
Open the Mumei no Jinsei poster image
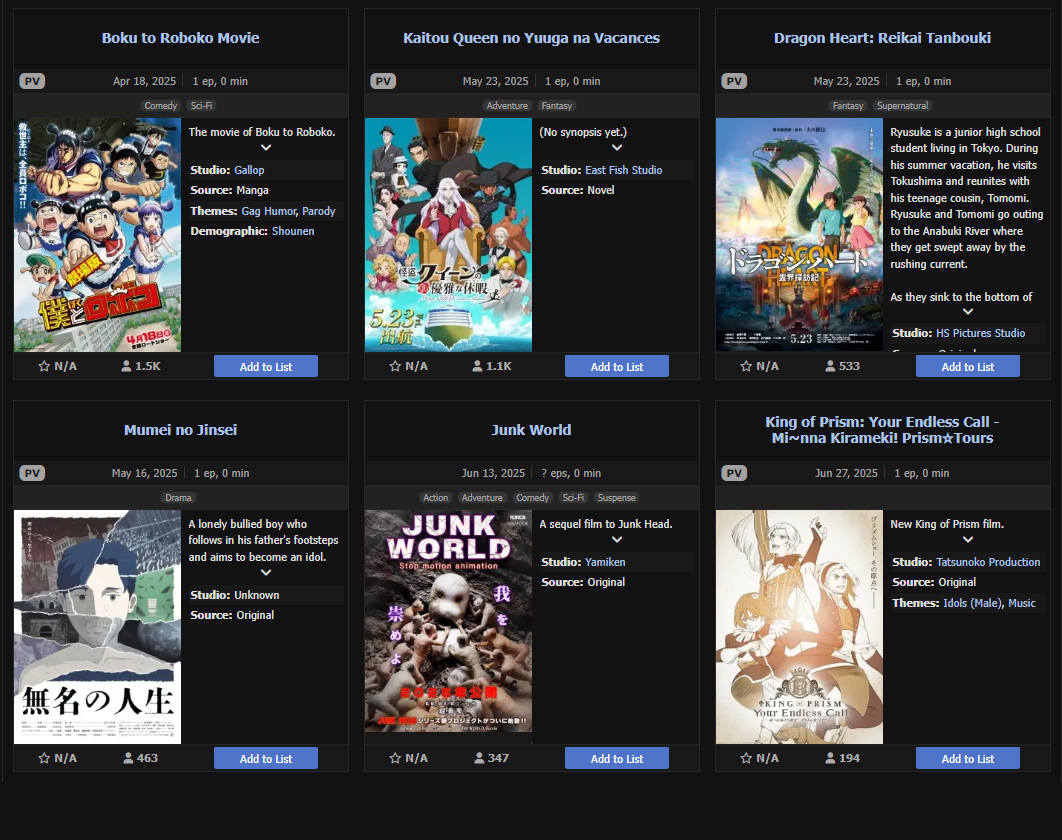click(x=98, y=627)
